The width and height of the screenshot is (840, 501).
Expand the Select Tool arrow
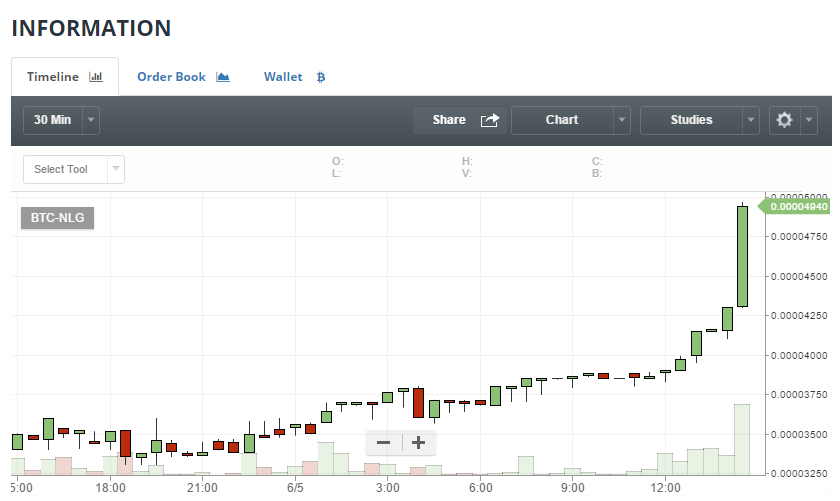click(116, 169)
